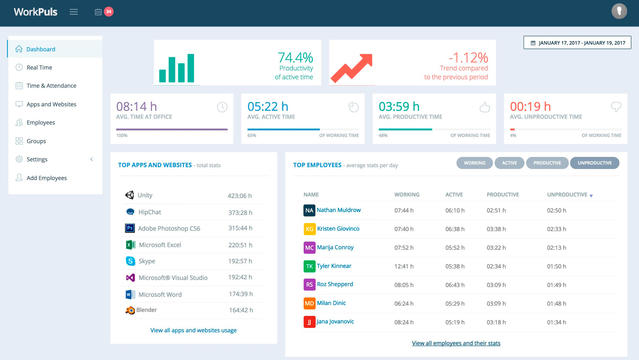Viewport: 639px width, 360px height.
Task: Open Jana Jovanovic's profile link
Action: coord(335,322)
